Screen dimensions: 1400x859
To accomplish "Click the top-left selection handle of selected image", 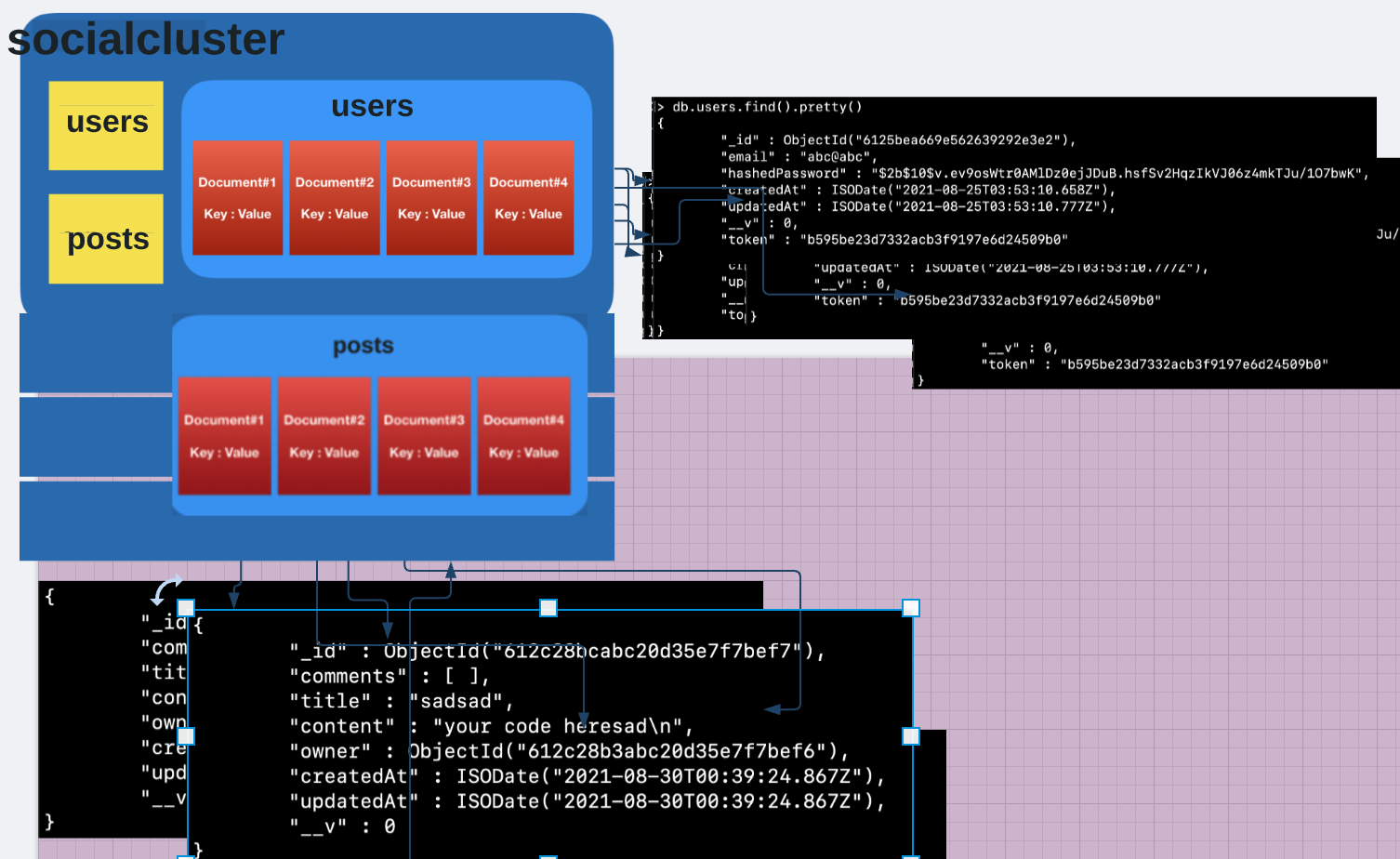I will click(x=186, y=608).
